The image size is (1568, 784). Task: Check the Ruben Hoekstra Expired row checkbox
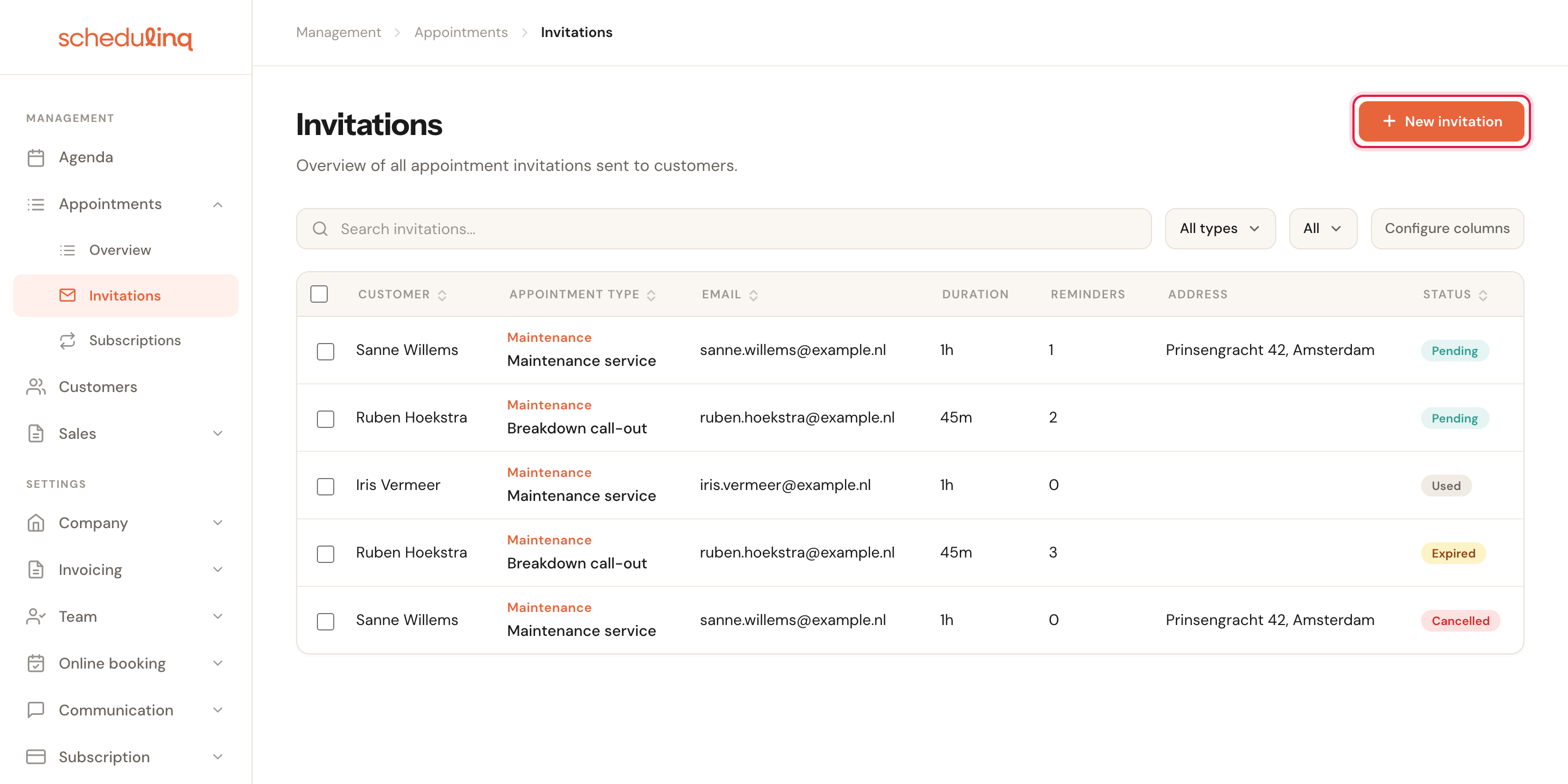(x=326, y=555)
